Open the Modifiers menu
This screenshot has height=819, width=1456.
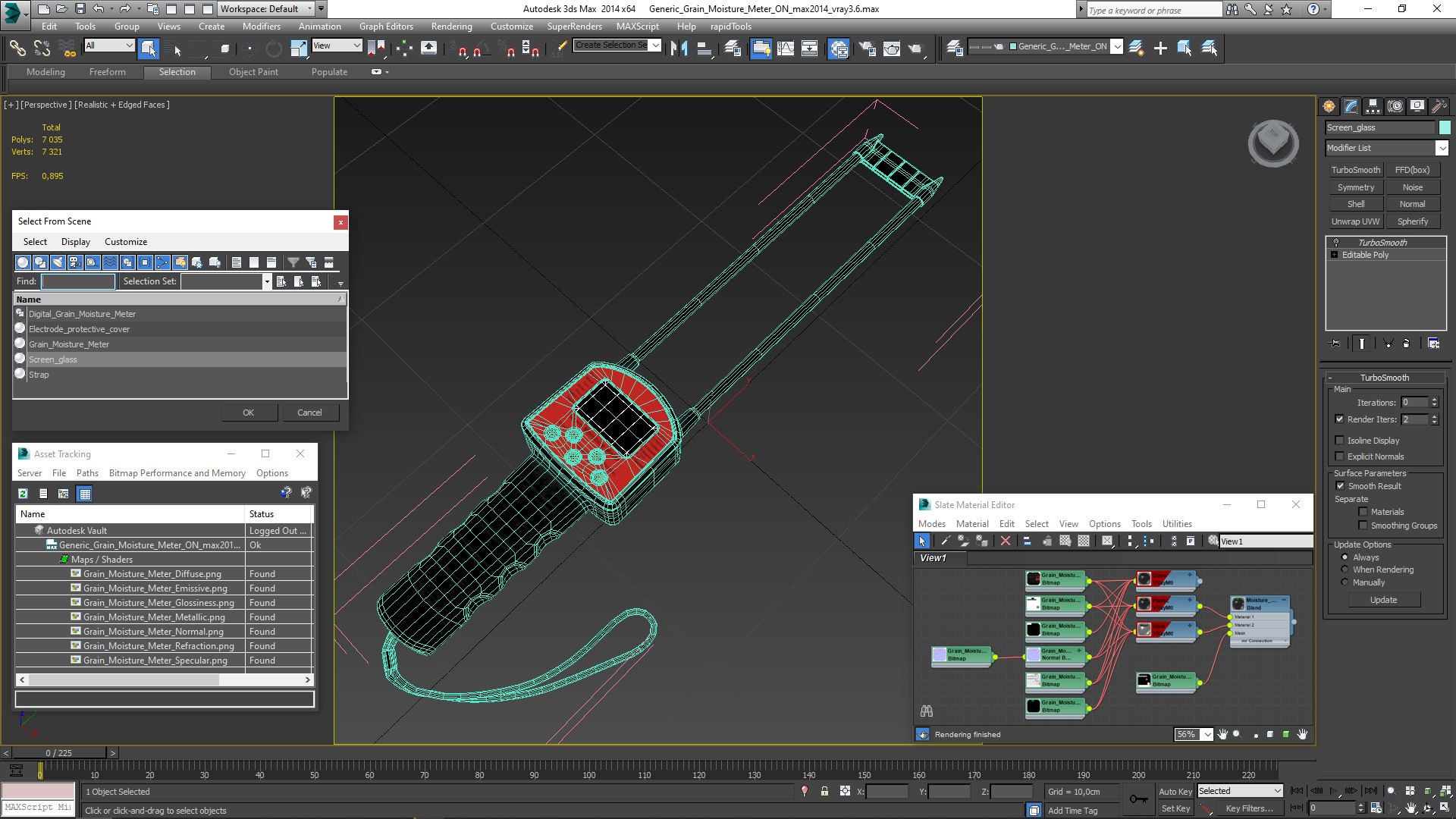261,26
